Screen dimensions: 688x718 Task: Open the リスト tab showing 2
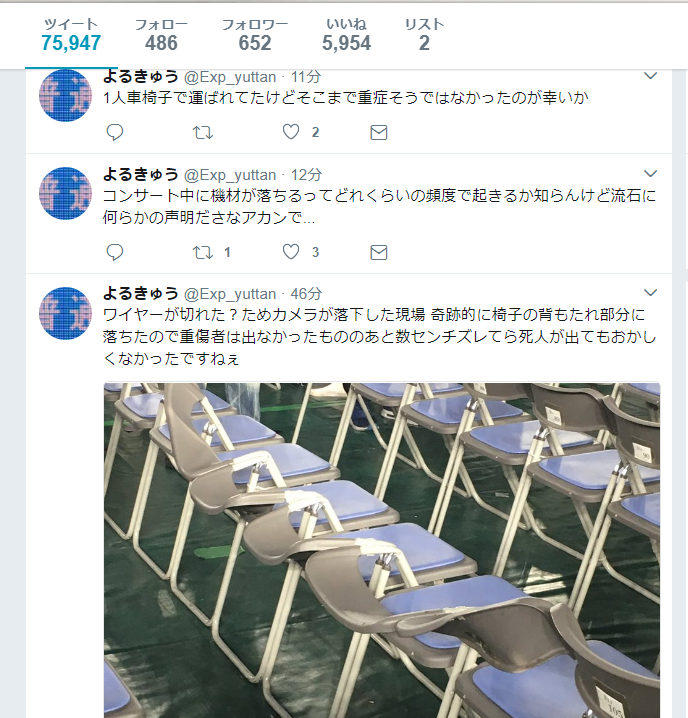point(424,36)
